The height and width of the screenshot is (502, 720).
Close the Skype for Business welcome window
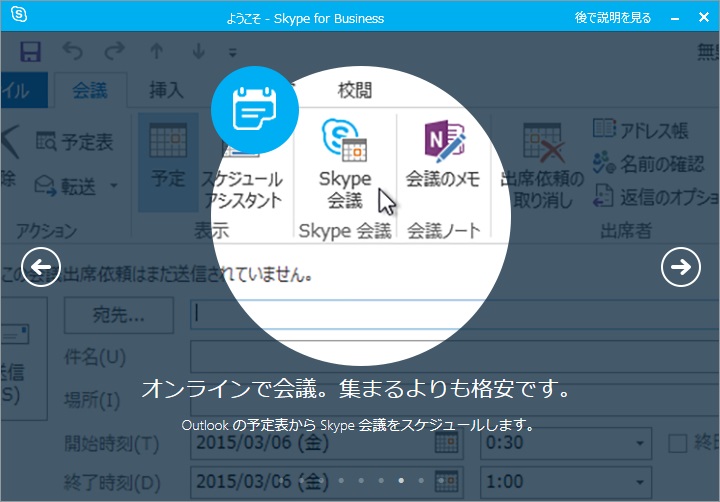click(703, 17)
